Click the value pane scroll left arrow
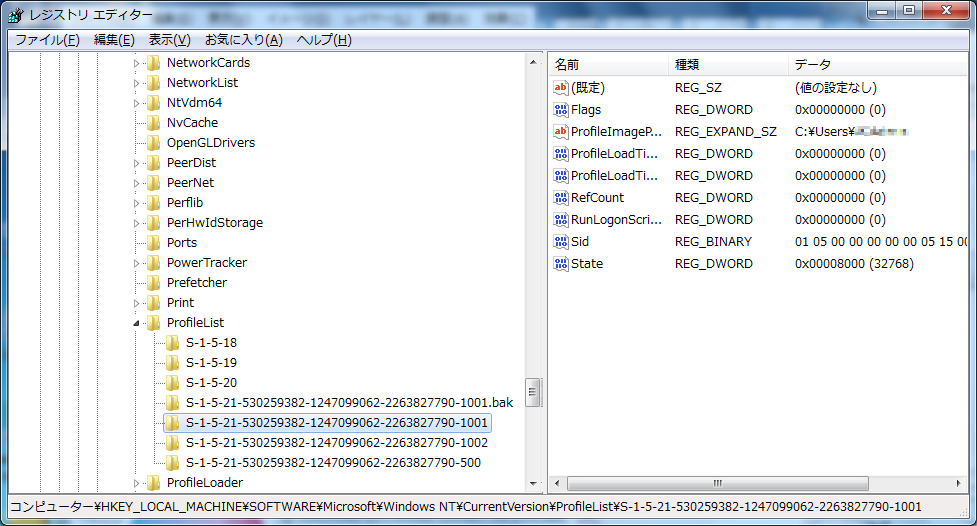Image resolution: width=977 pixels, height=526 pixels. tap(557, 483)
